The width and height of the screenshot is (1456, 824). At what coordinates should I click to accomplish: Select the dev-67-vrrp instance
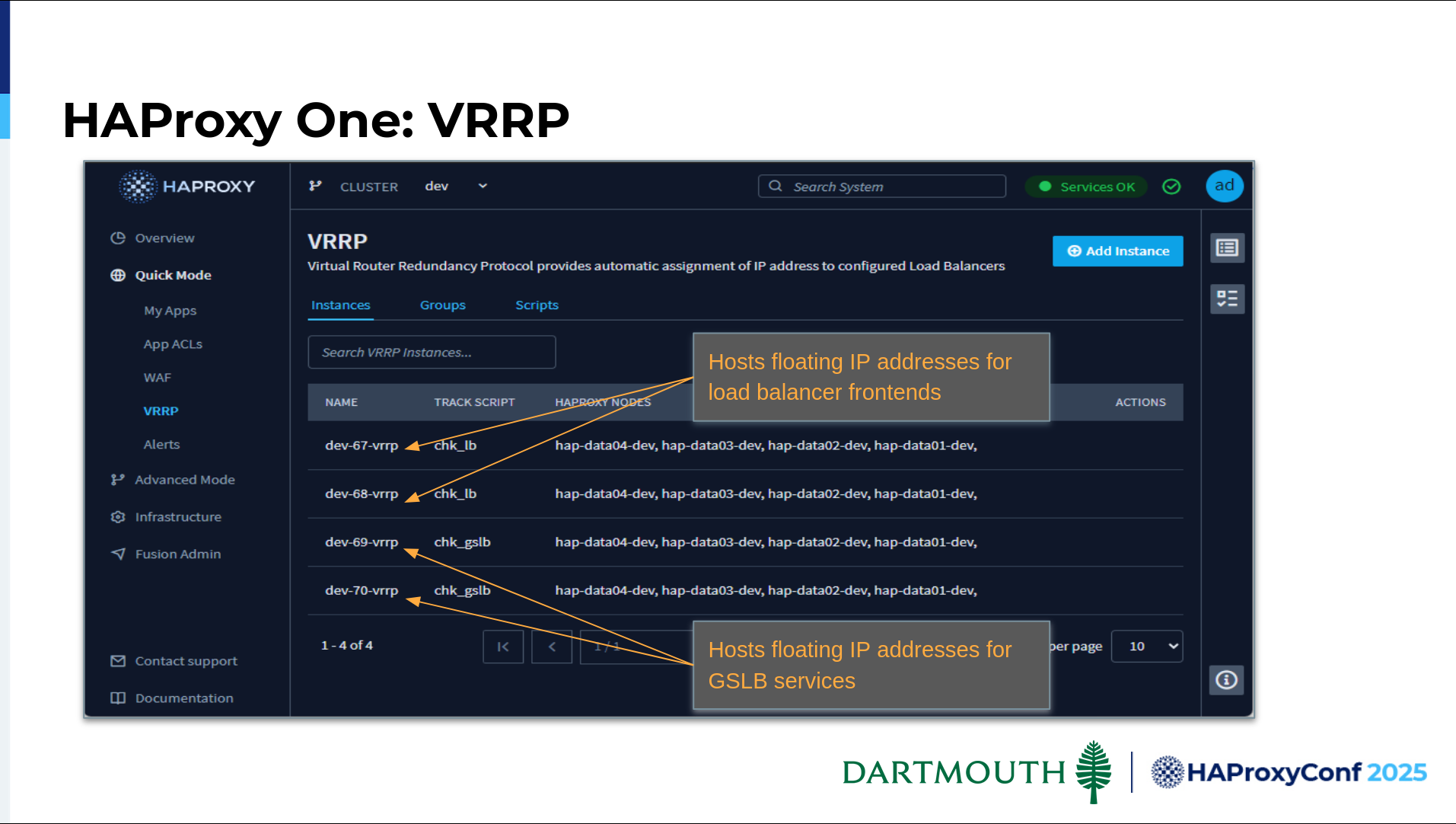(x=362, y=446)
